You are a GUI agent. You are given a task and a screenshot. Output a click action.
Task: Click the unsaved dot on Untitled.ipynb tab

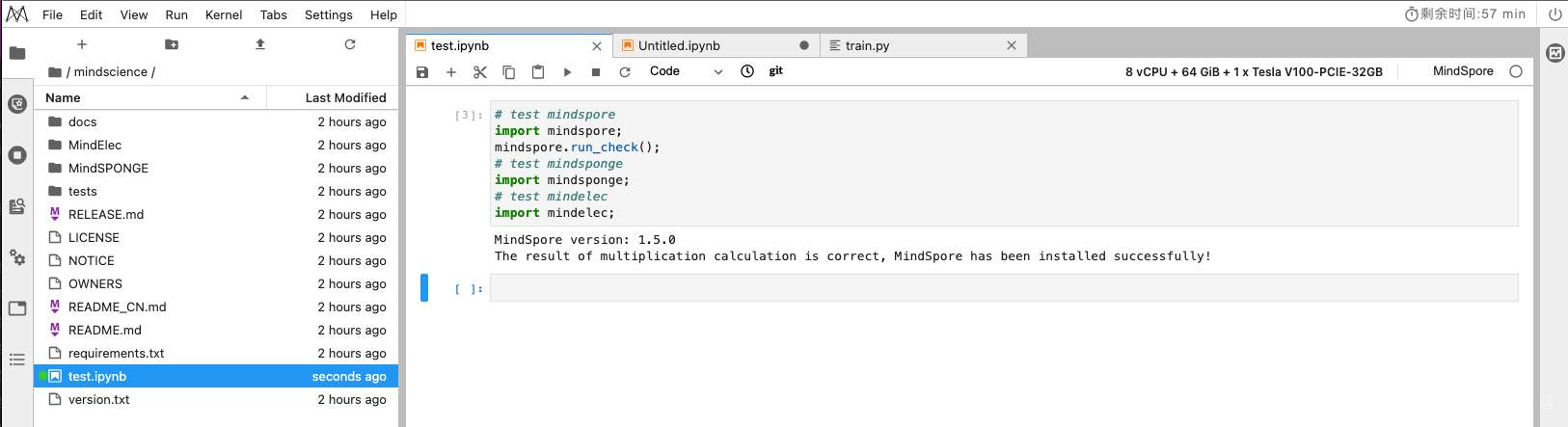804,45
